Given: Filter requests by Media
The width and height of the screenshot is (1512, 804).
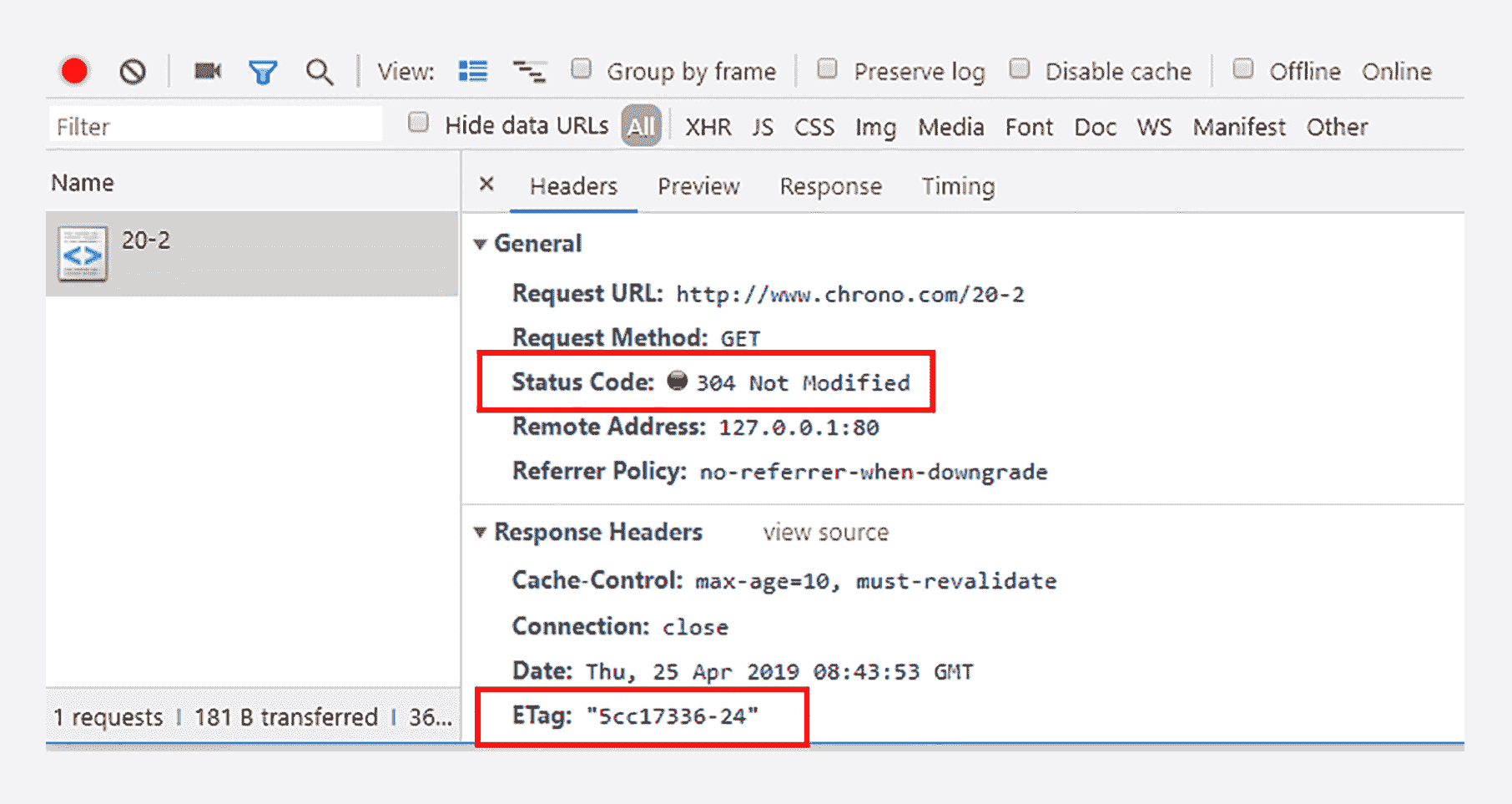Looking at the screenshot, I should pos(950,127).
